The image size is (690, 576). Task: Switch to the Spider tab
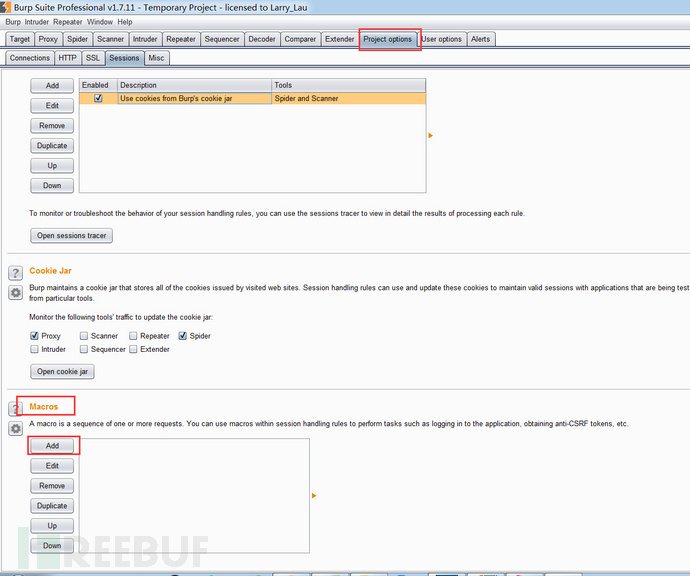77,39
